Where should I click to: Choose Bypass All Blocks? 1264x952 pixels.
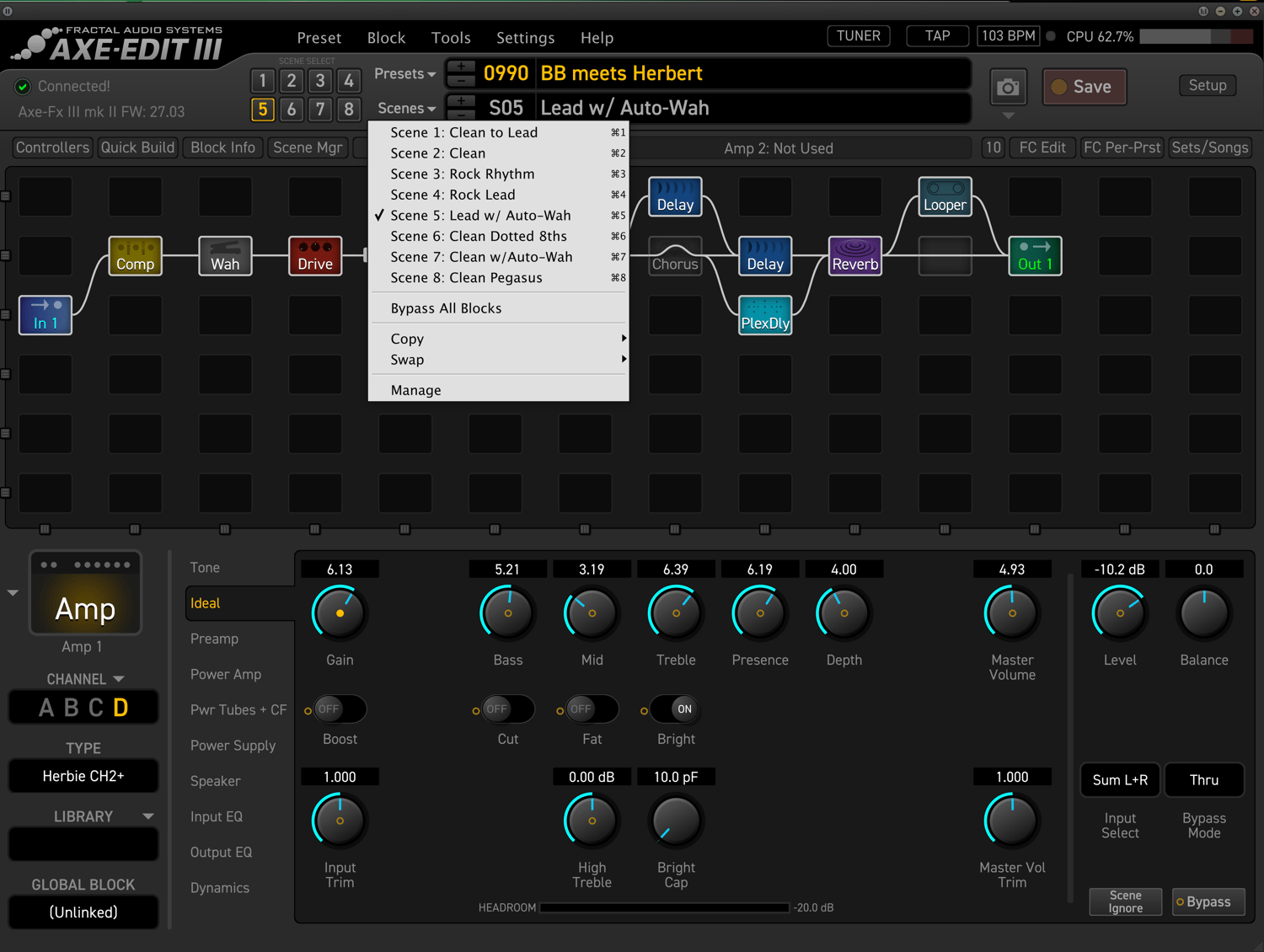[499, 308]
